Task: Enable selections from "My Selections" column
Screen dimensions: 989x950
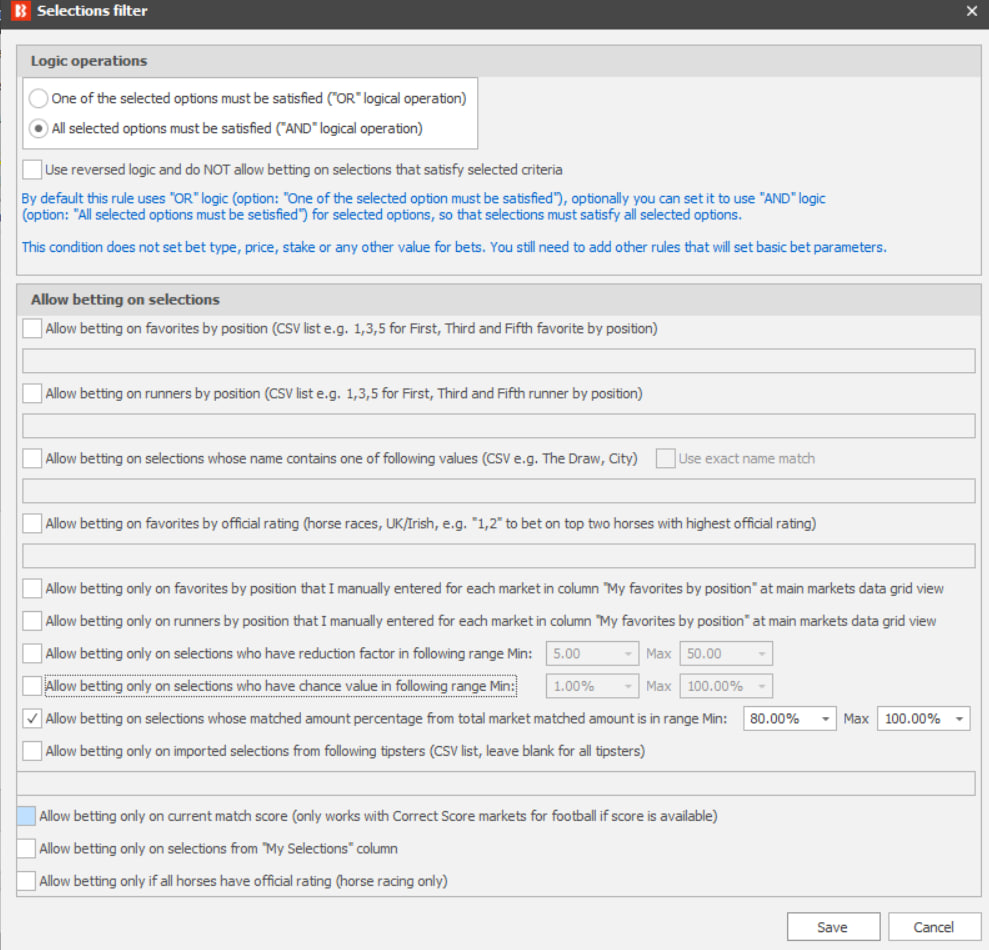Action: 26,848
